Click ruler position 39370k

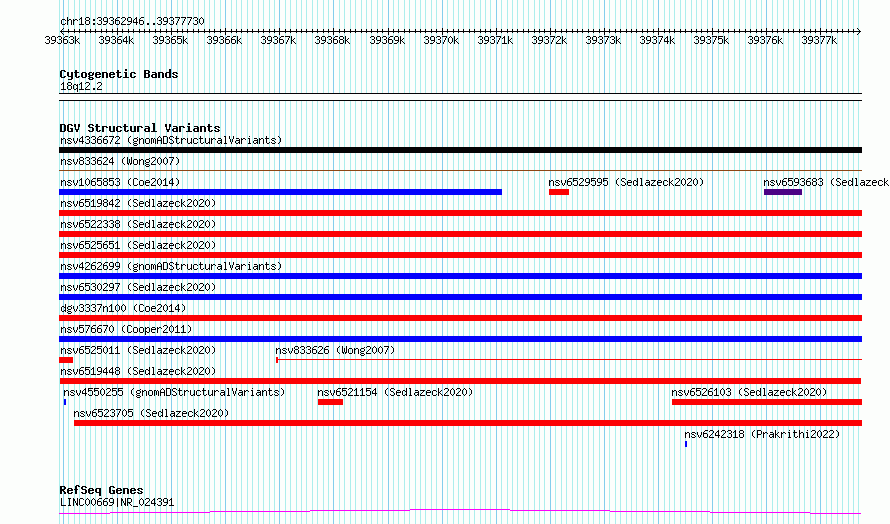tap(441, 40)
